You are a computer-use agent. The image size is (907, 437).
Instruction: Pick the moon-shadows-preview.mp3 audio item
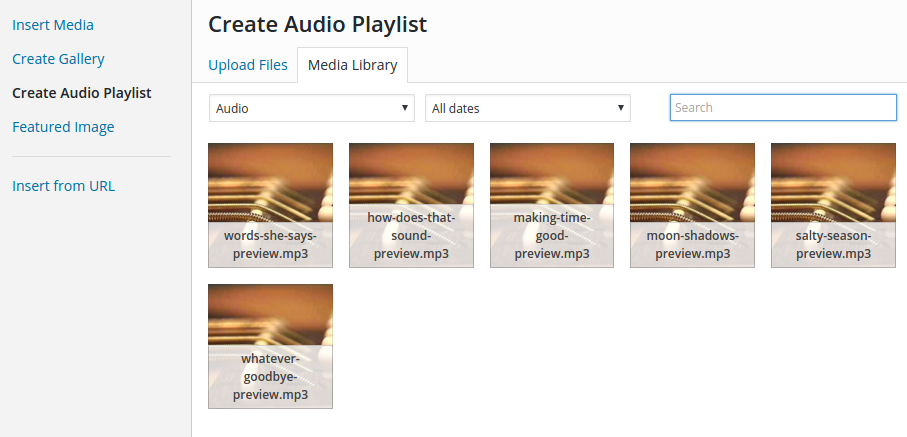point(692,205)
